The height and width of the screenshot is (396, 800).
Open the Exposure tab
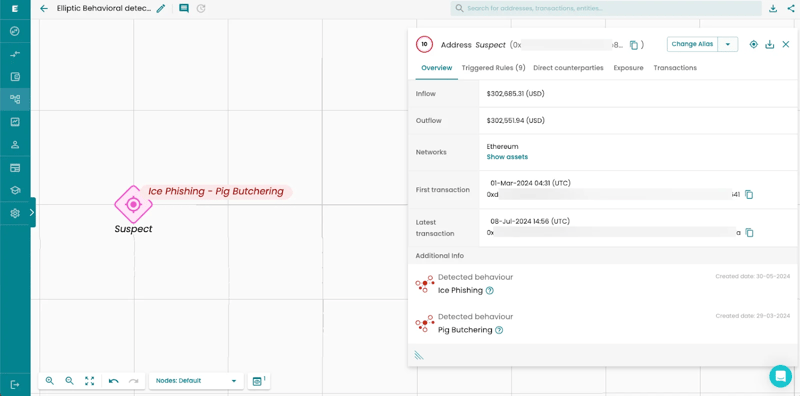(x=629, y=68)
